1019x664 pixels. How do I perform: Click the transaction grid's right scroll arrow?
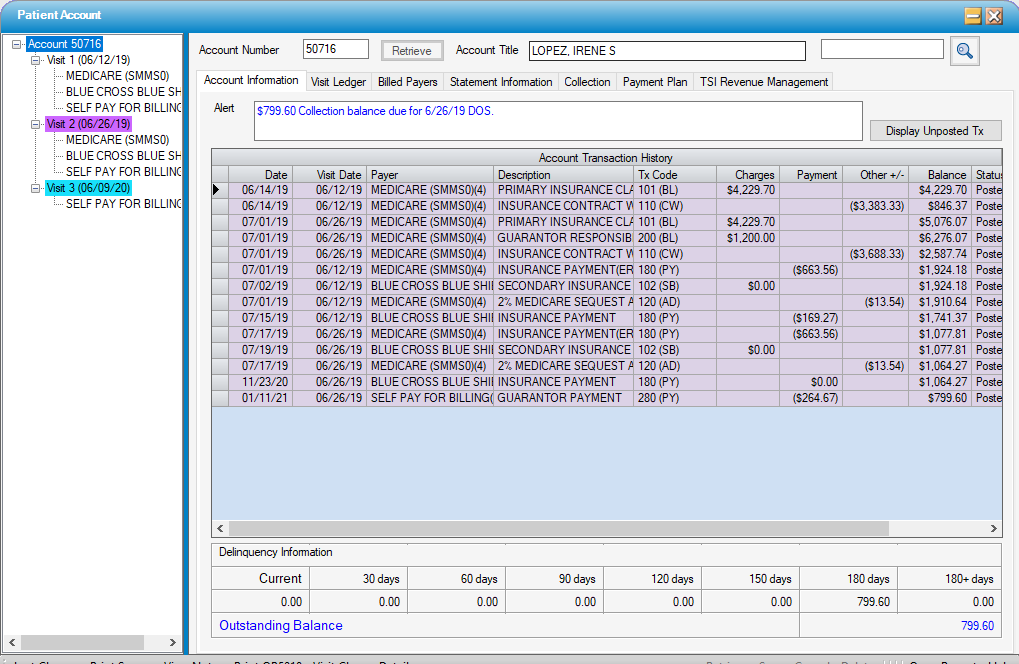coord(993,528)
